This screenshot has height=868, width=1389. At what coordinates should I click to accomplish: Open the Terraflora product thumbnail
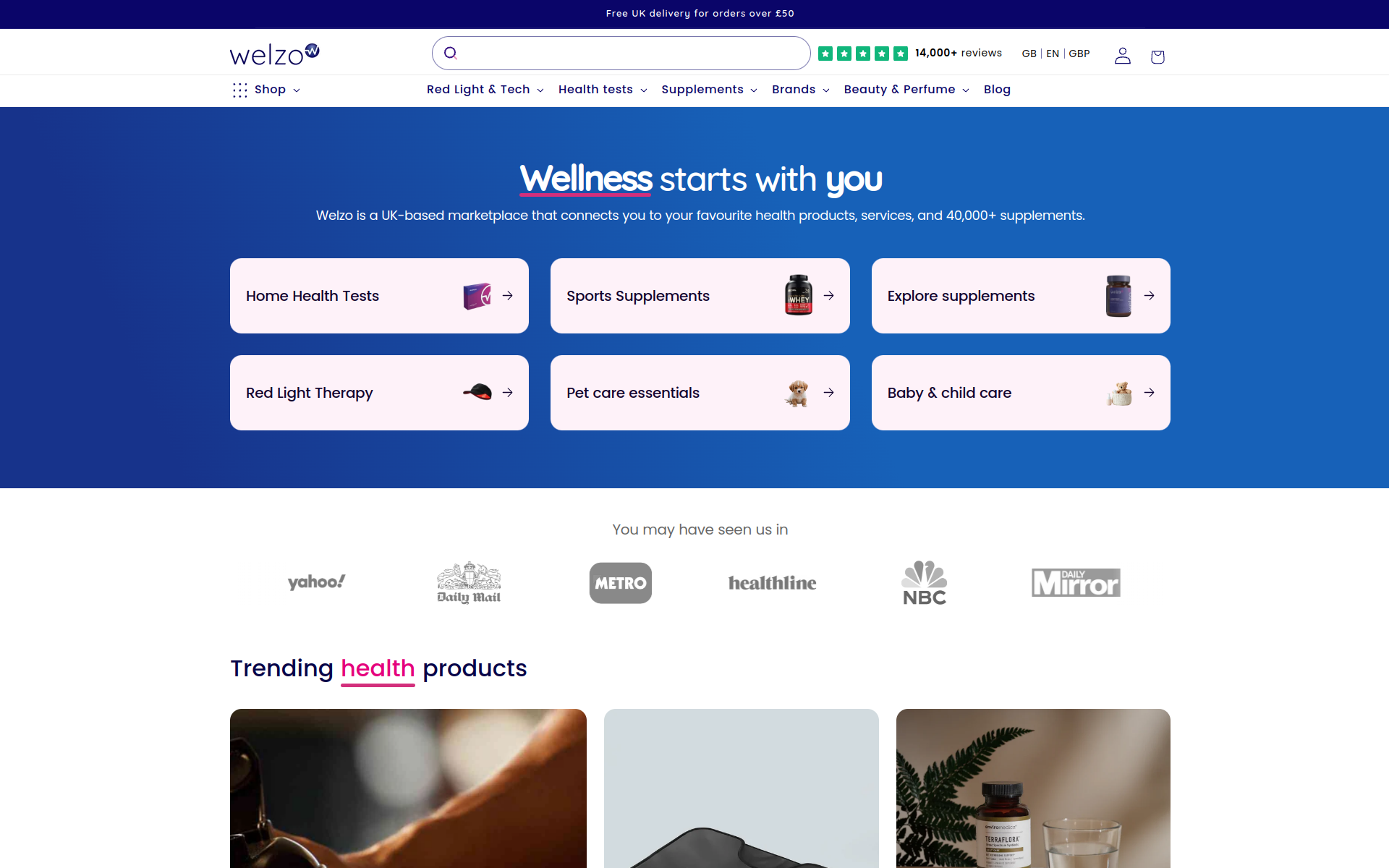tap(1033, 788)
